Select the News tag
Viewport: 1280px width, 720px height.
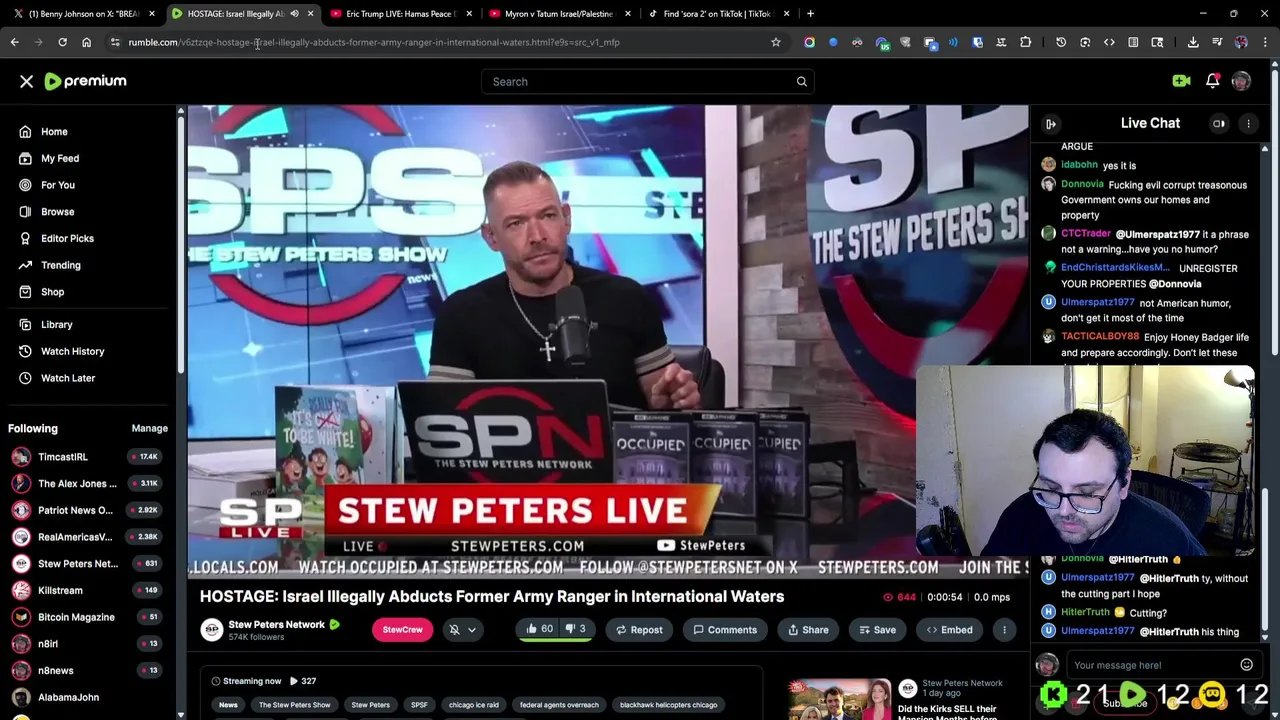(x=228, y=705)
